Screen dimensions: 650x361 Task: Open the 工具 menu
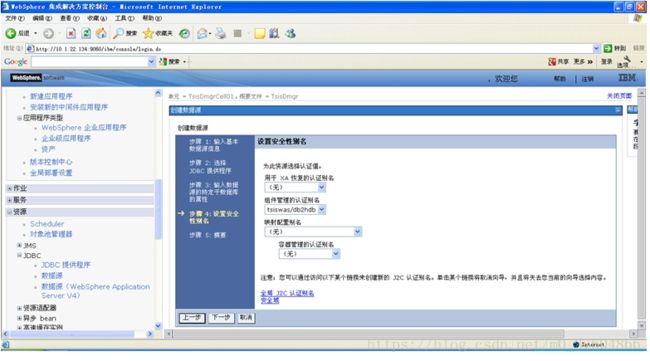pos(124,18)
